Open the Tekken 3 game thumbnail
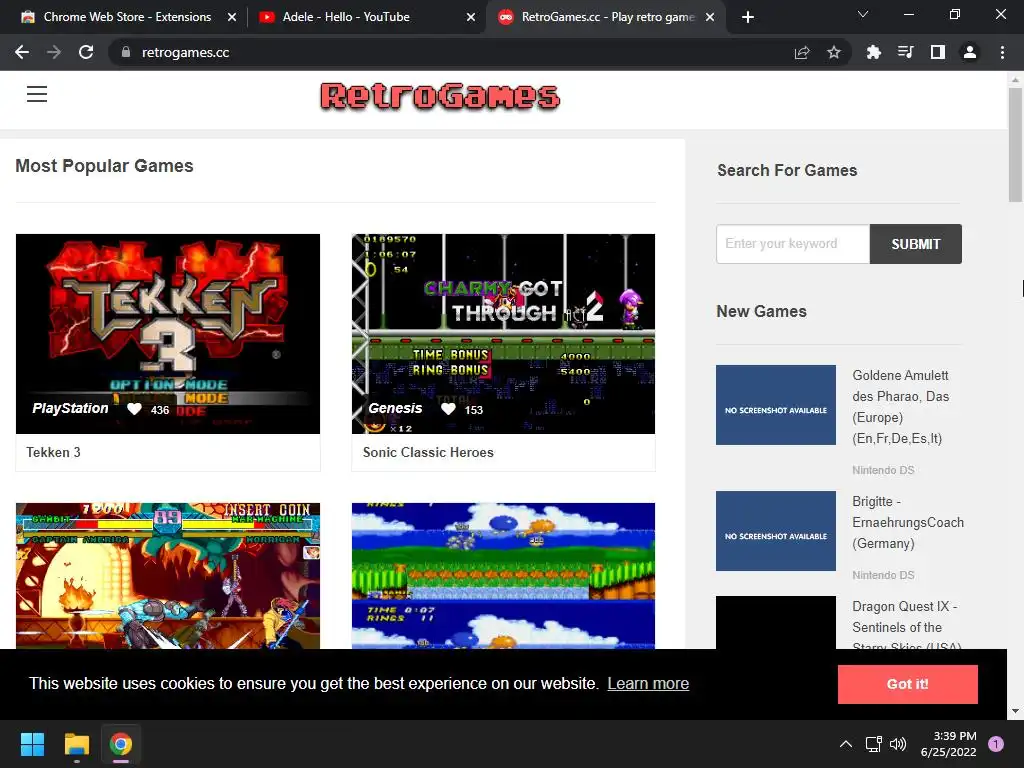This screenshot has height=768, width=1024. tap(168, 334)
